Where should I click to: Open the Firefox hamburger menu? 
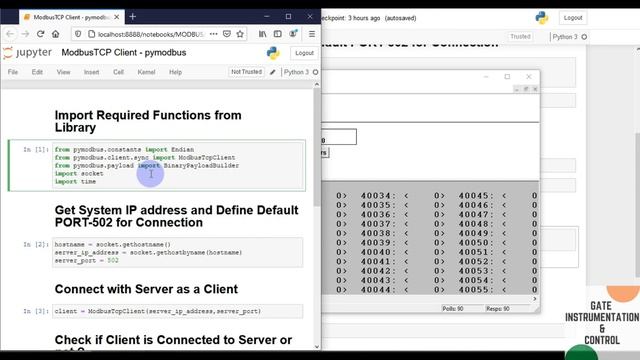tap(312, 34)
